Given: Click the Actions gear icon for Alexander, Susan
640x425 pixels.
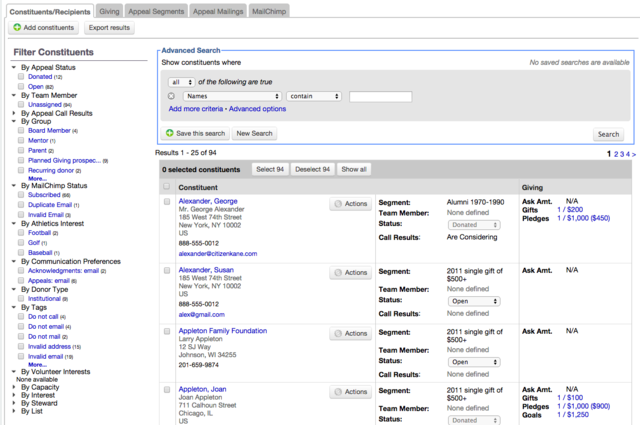Looking at the screenshot, I should coord(338,273).
